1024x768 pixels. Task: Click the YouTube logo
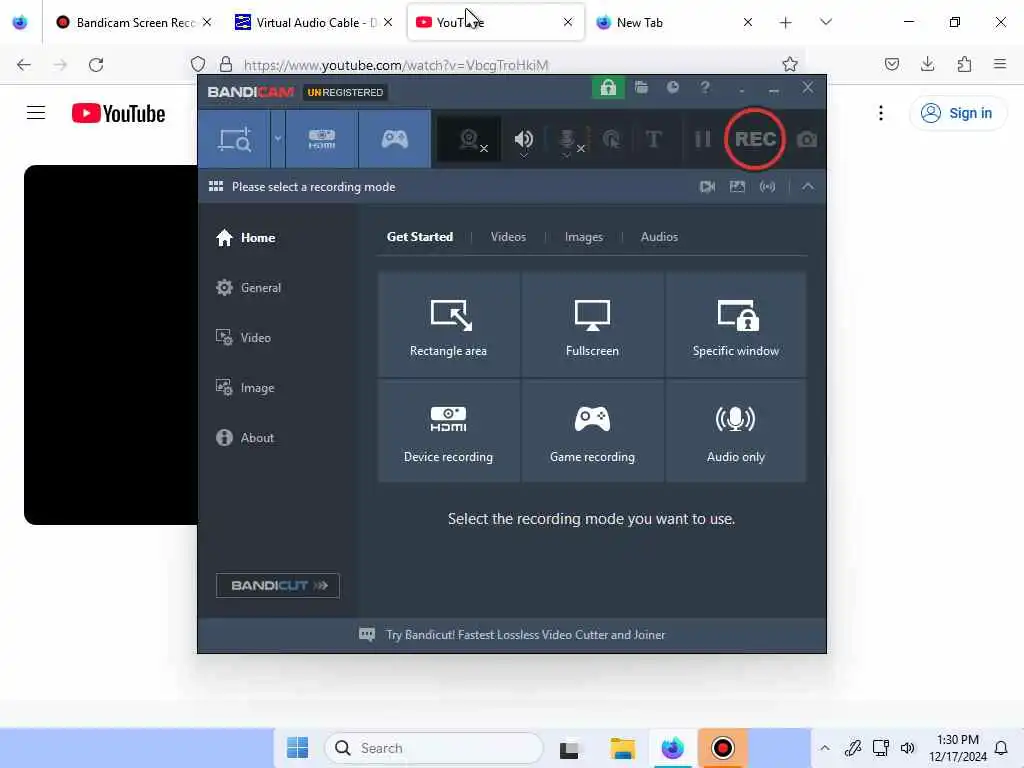click(118, 113)
